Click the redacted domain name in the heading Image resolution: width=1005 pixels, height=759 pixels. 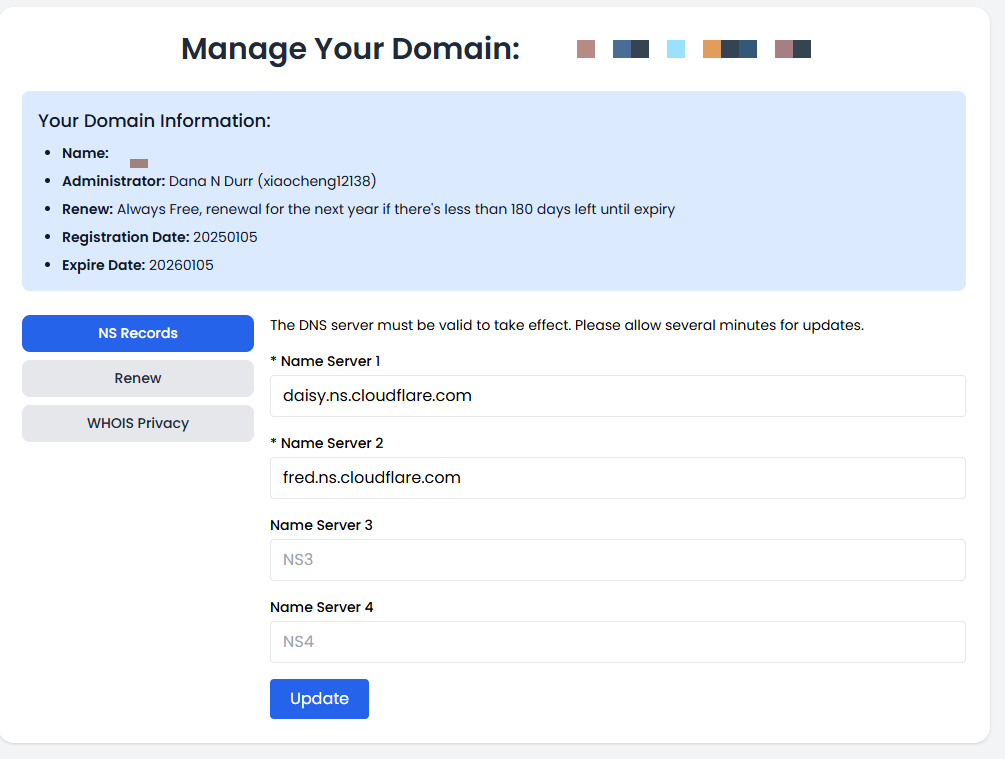coord(693,49)
